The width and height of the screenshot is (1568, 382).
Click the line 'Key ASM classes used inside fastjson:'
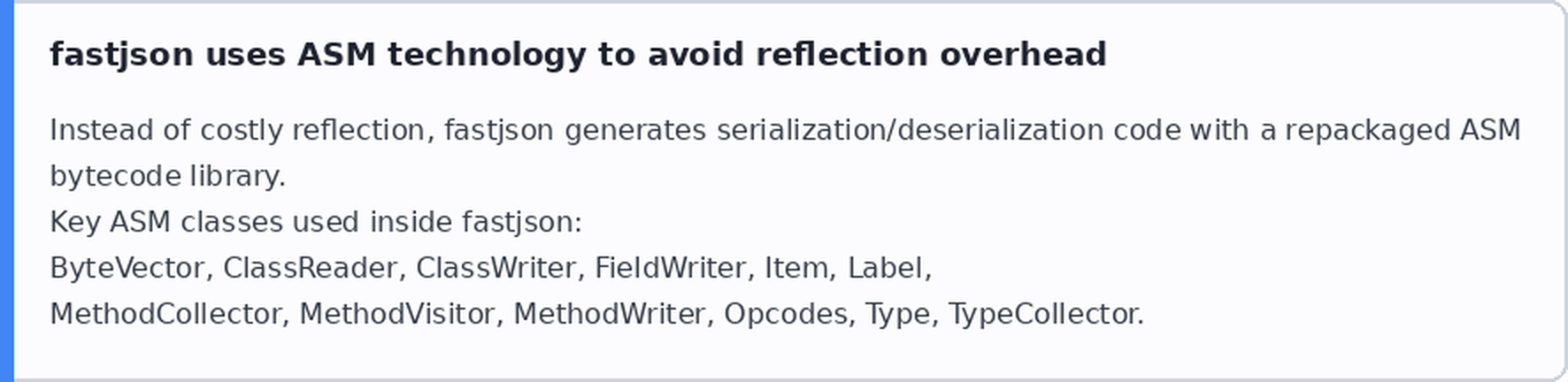[316, 222]
